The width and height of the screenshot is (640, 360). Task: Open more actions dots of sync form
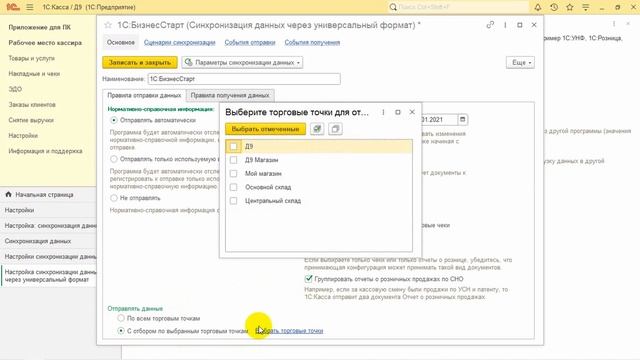click(x=505, y=25)
